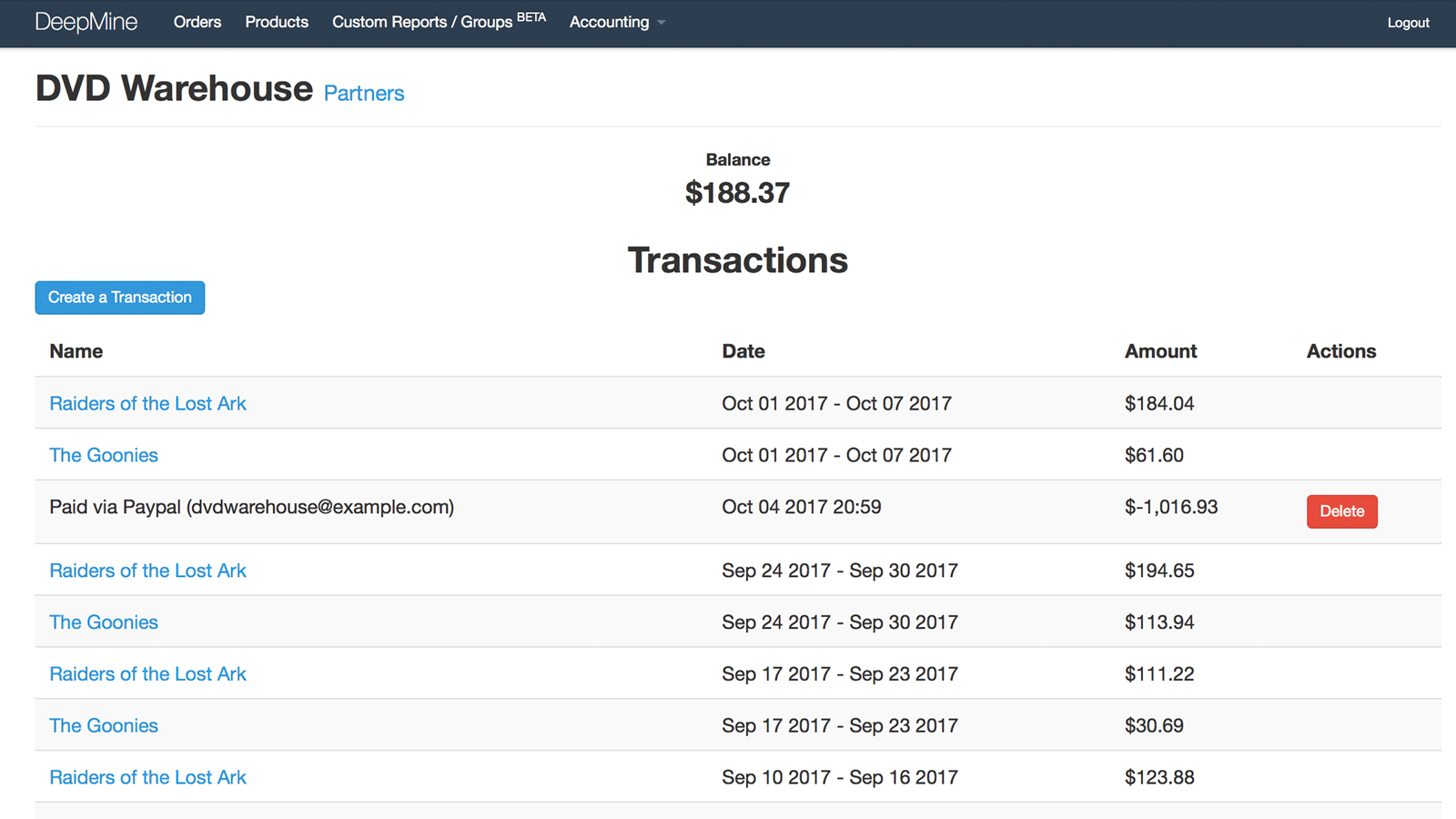Screen dimensions: 1456x819
Task: Log out using the Logout link
Action: click(x=1408, y=23)
